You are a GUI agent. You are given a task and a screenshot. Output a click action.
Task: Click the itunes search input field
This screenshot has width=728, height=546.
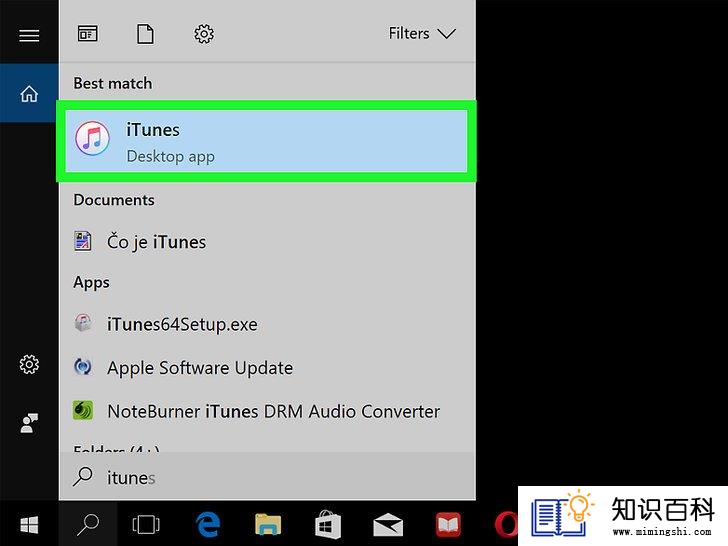(x=267, y=477)
